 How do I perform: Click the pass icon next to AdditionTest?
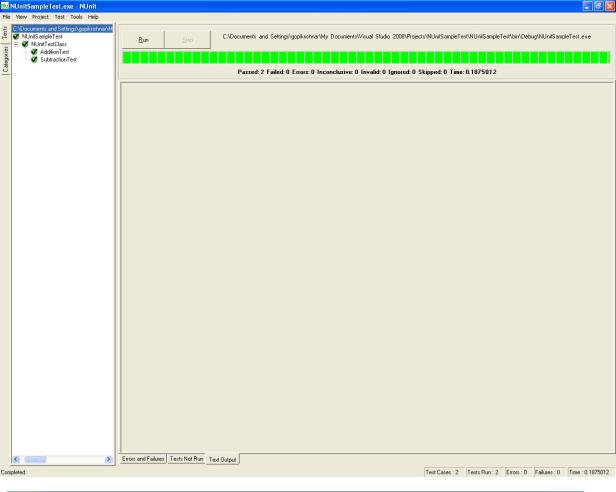coord(34,52)
